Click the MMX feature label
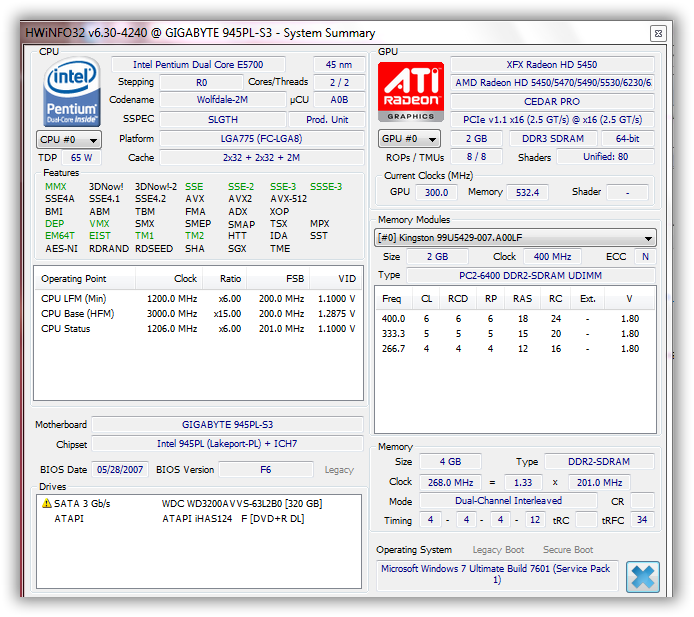The height and width of the screenshot is (617, 694). coord(55,187)
